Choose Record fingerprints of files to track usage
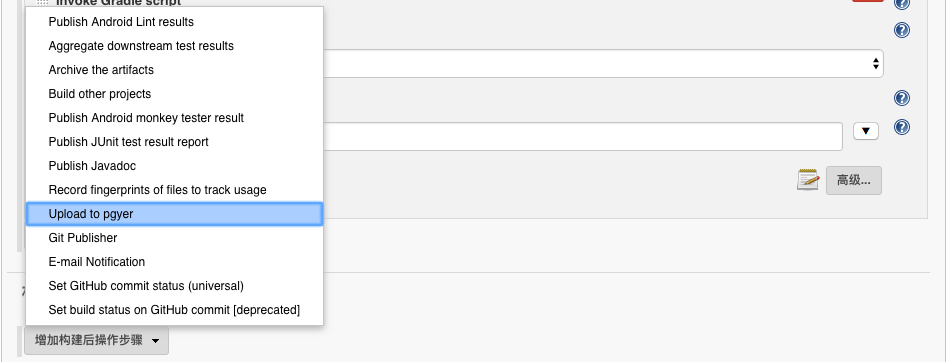Screen dimensions: 951x362 157,190
